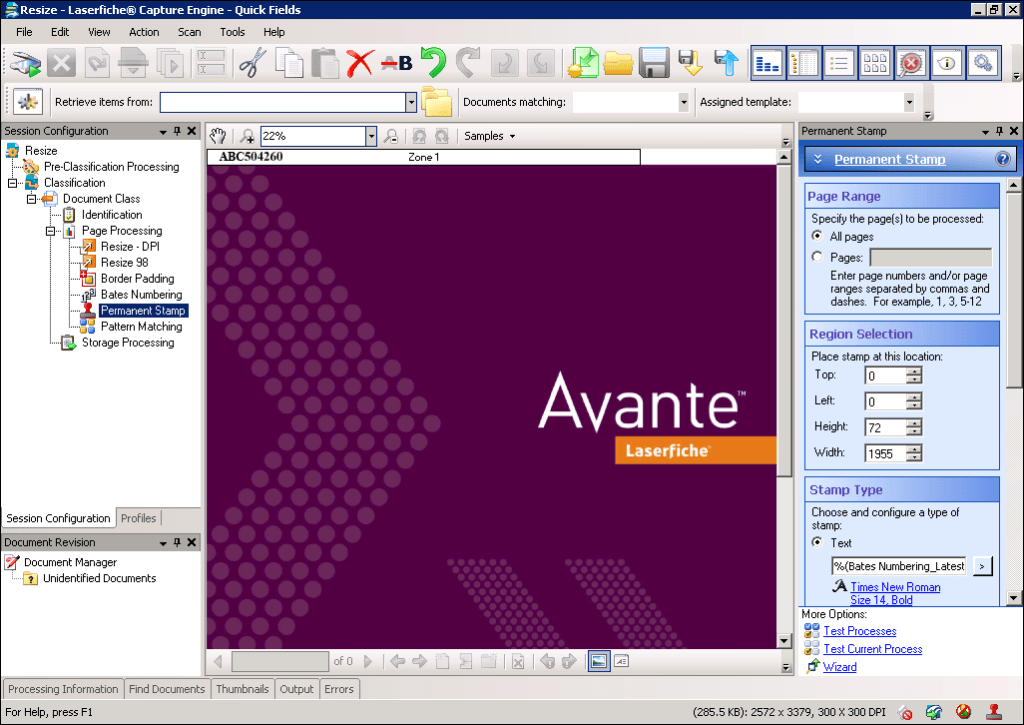This screenshot has width=1024, height=725.
Task: Increase the Height stepper value
Action: click(x=914, y=423)
